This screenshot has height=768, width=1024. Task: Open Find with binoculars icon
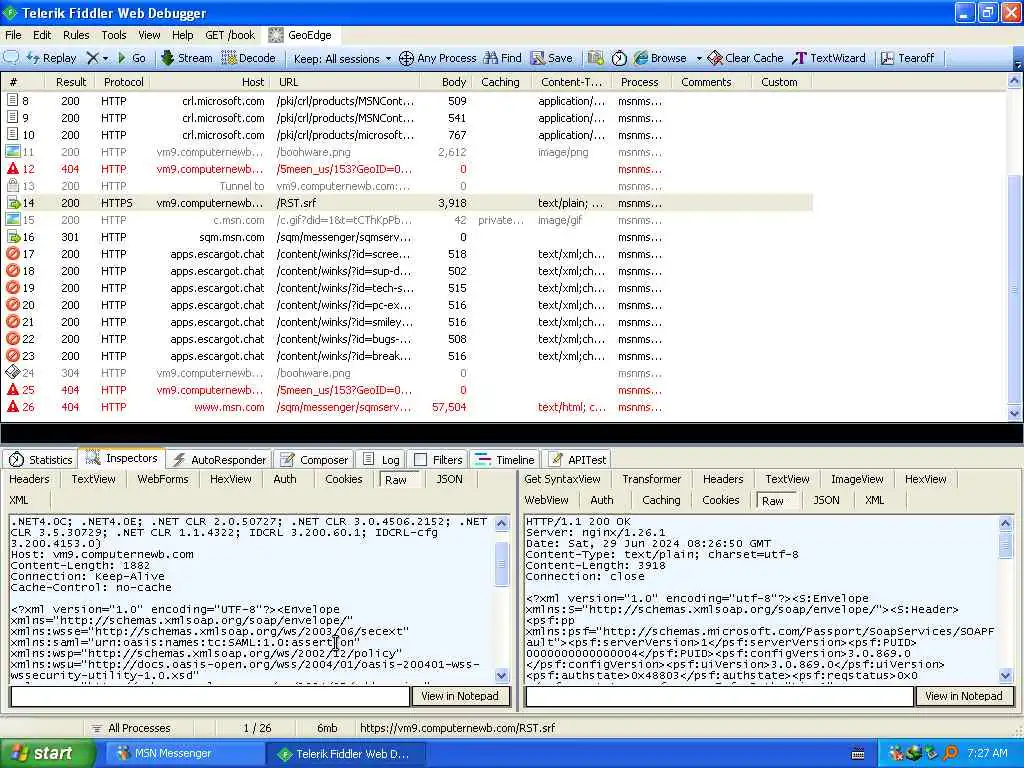[x=503, y=58]
